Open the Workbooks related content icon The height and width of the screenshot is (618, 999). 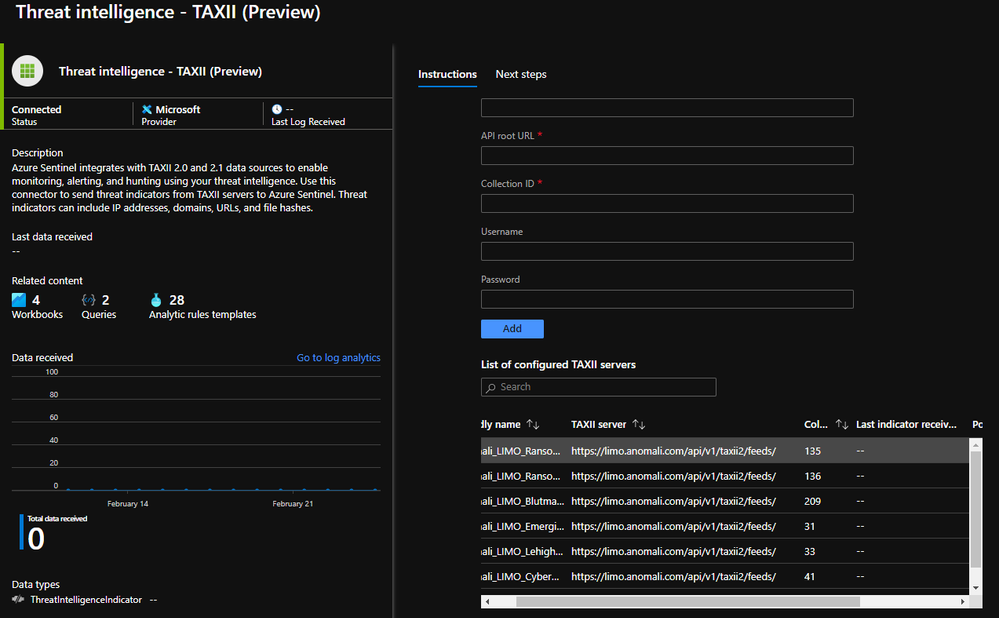coord(19,299)
